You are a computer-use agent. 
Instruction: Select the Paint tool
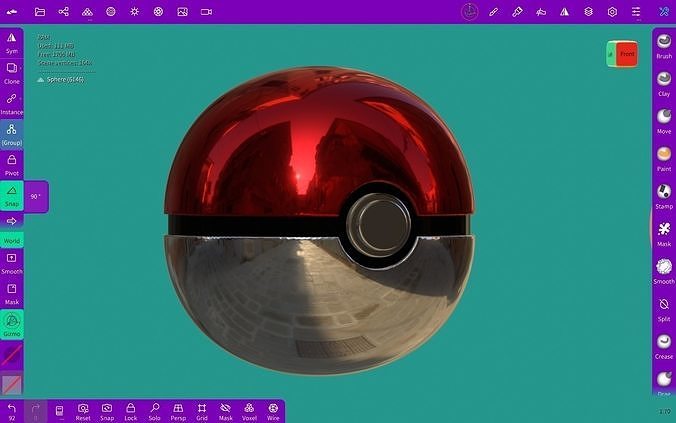(664, 159)
